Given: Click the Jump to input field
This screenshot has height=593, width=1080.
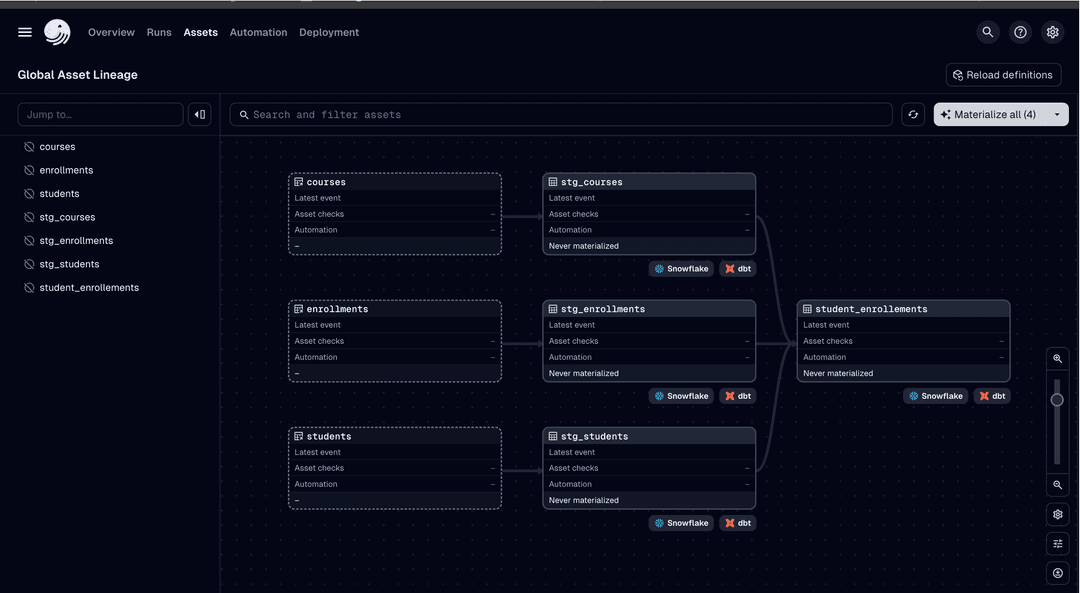Looking at the screenshot, I should point(100,114).
